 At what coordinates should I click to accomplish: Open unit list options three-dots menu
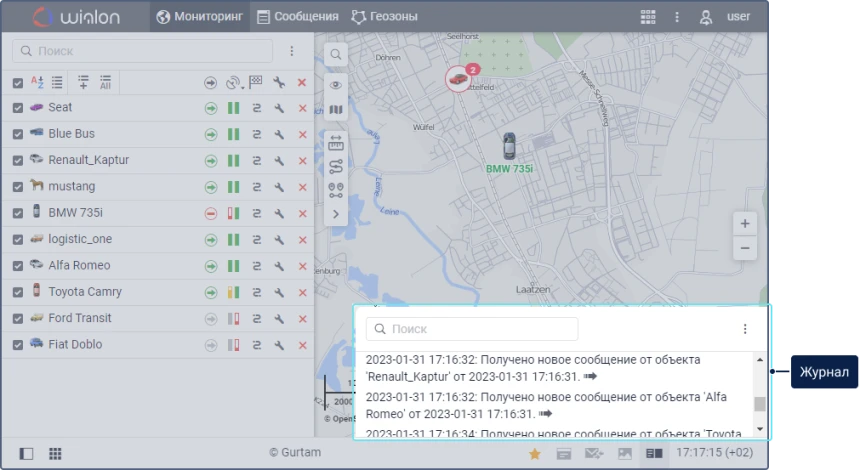[292, 51]
